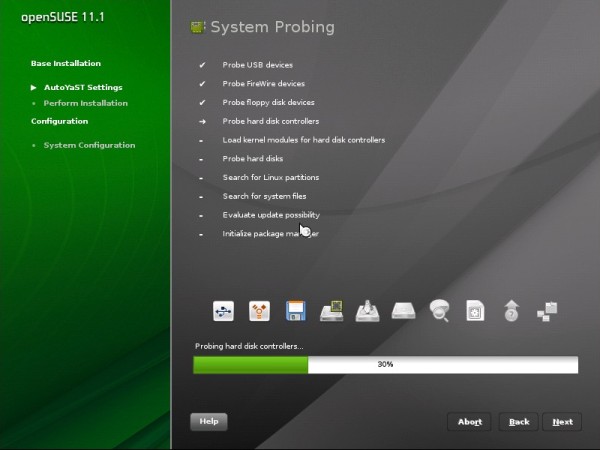Click the 'Probe hard disks' step text
This screenshot has height=450, width=600.
point(253,159)
